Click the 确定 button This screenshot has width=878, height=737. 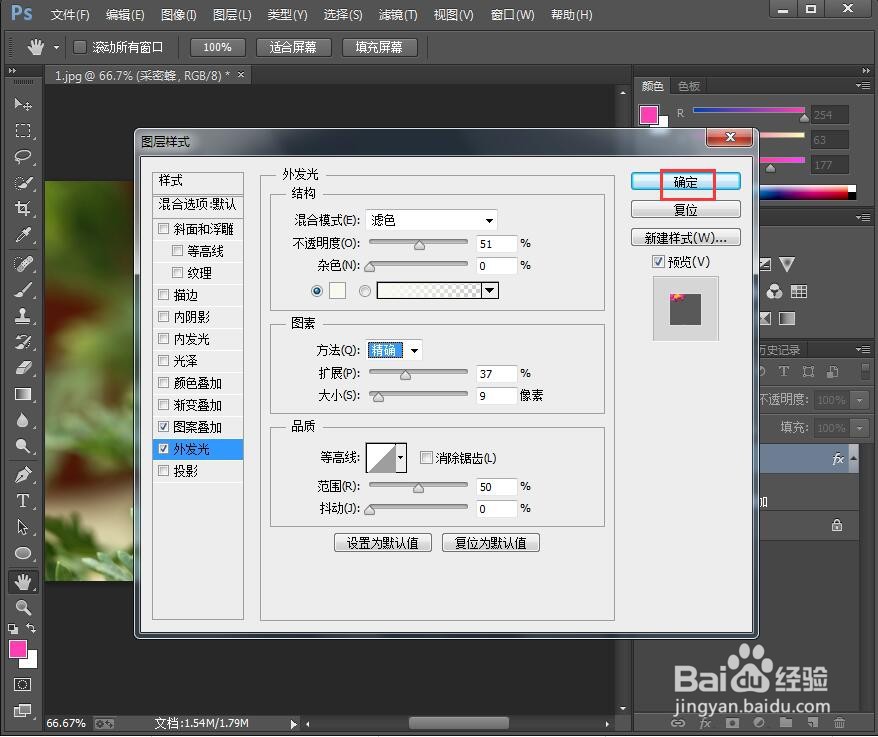pyautogui.click(x=686, y=183)
